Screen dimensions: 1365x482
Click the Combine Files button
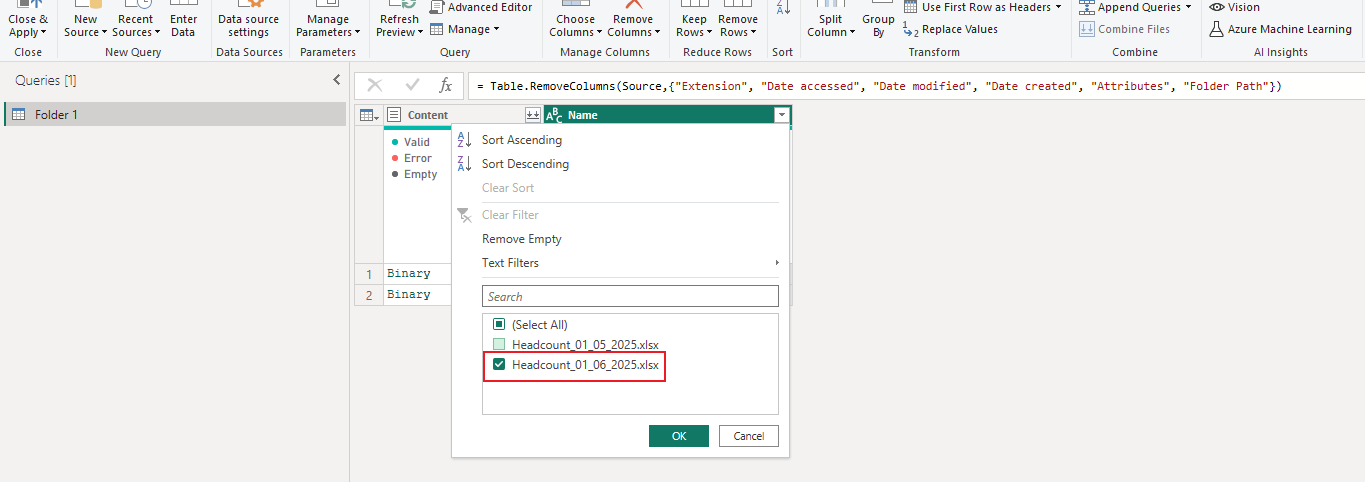click(x=1124, y=29)
